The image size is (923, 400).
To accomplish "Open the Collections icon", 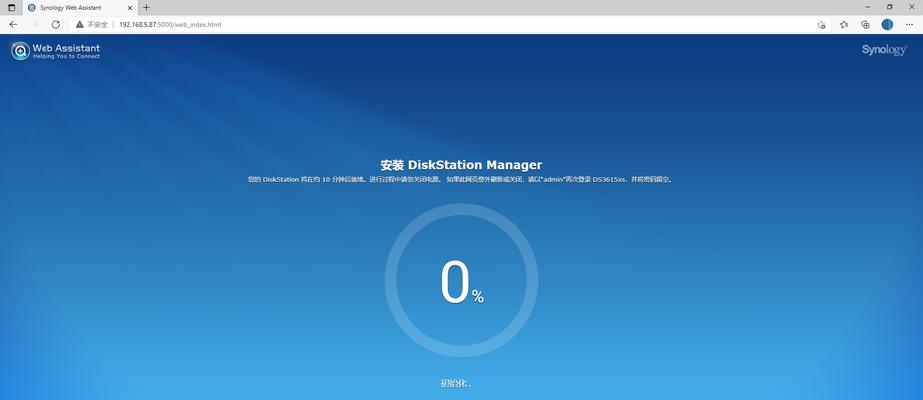I will click(x=865, y=25).
